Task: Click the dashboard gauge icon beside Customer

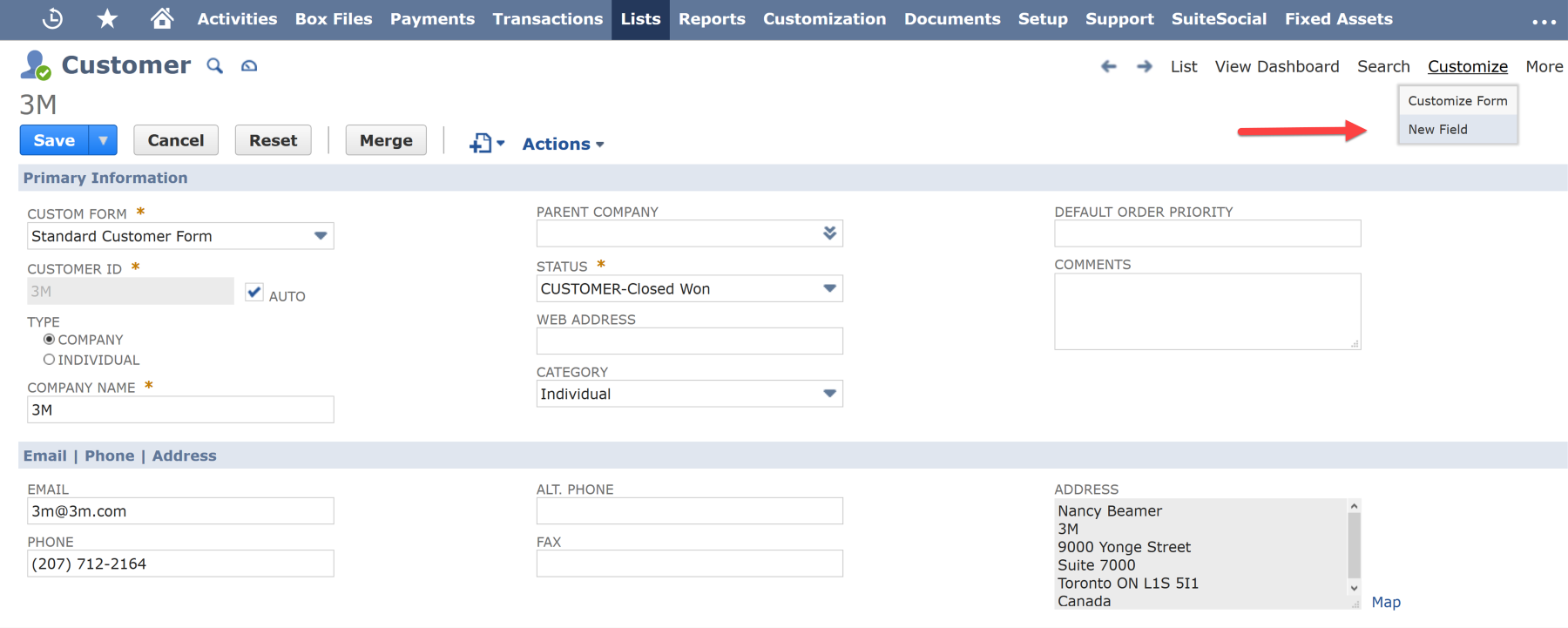Action: (x=249, y=65)
